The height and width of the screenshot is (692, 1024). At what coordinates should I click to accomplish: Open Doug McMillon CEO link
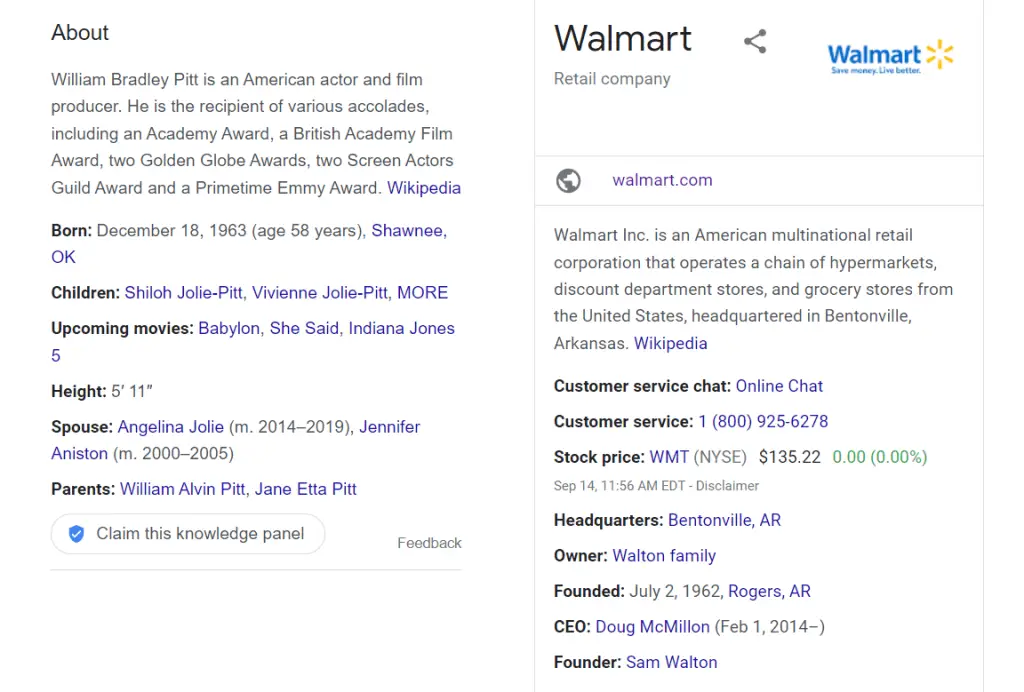tap(652, 627)
